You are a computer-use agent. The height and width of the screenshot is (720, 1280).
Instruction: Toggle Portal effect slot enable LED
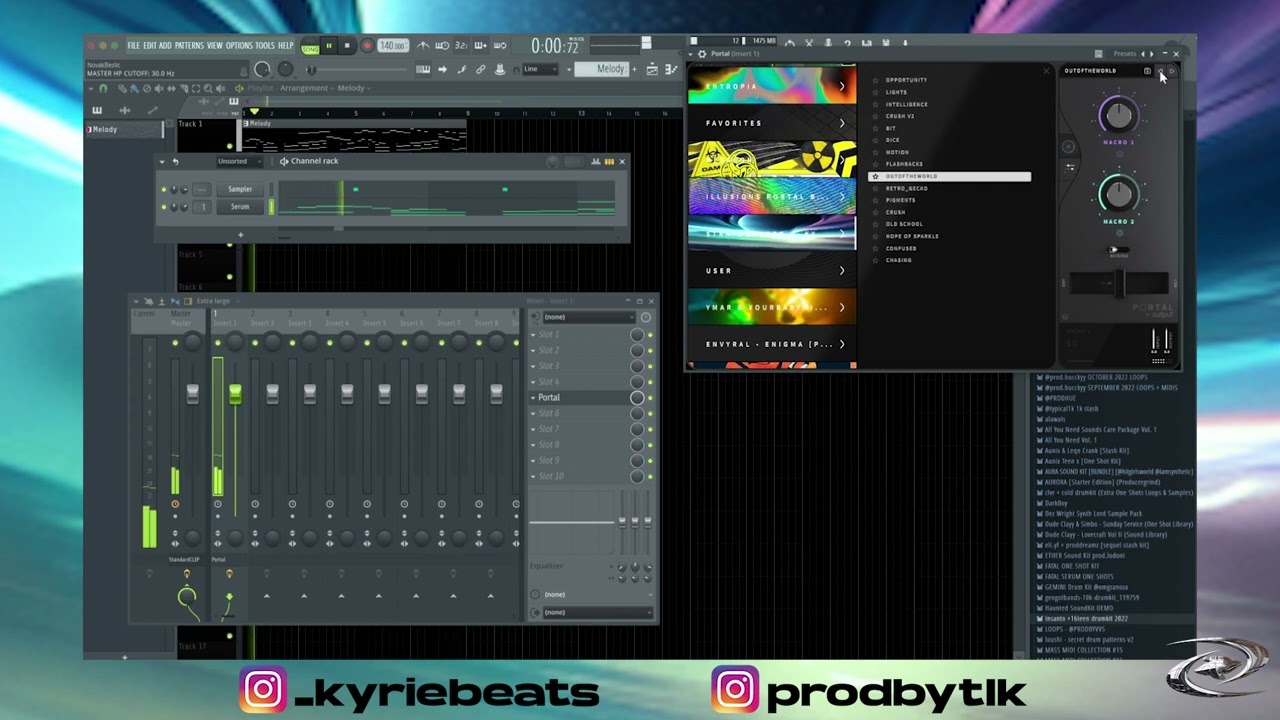click(650, 397)
